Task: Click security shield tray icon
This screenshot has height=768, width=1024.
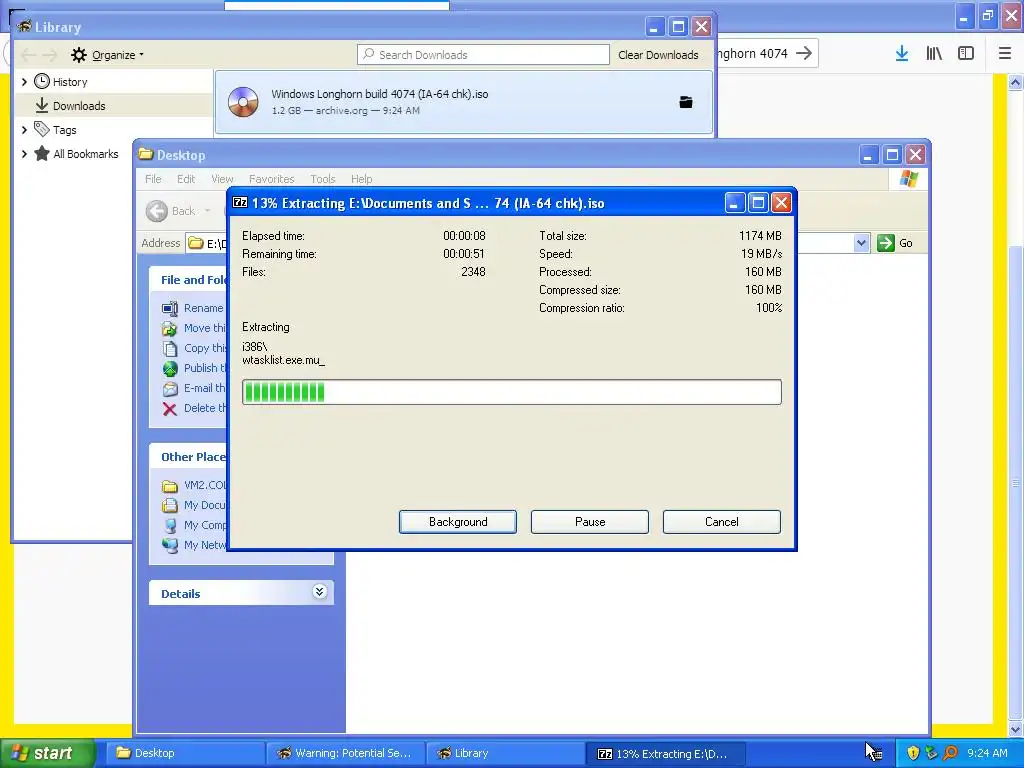Action: (x=913, y=753)
